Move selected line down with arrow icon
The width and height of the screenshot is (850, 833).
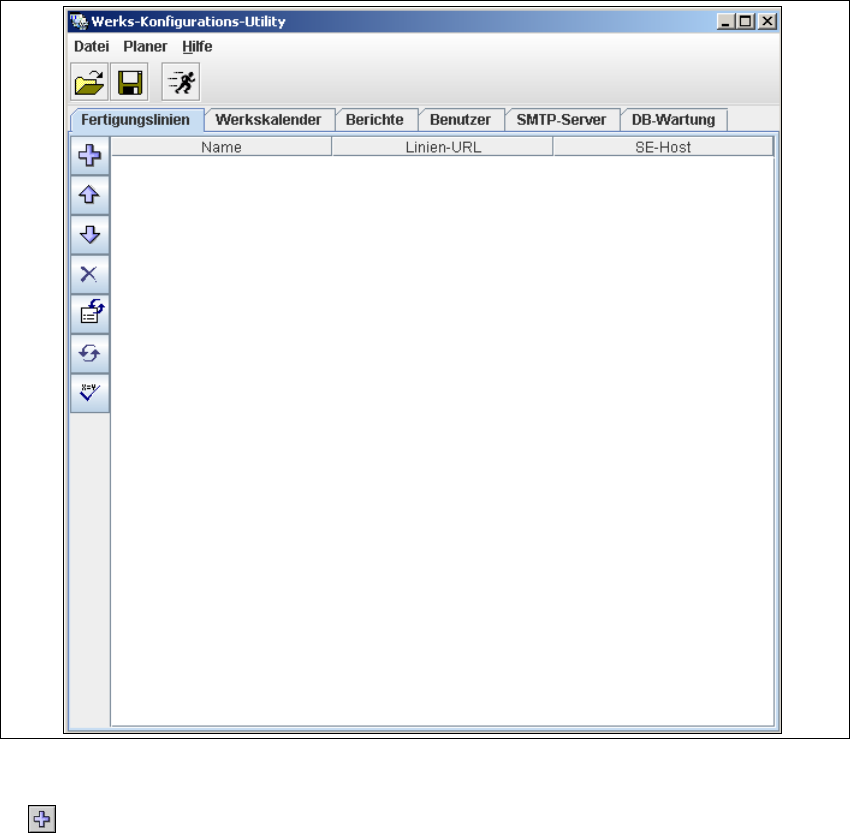[x=90, y=235]
